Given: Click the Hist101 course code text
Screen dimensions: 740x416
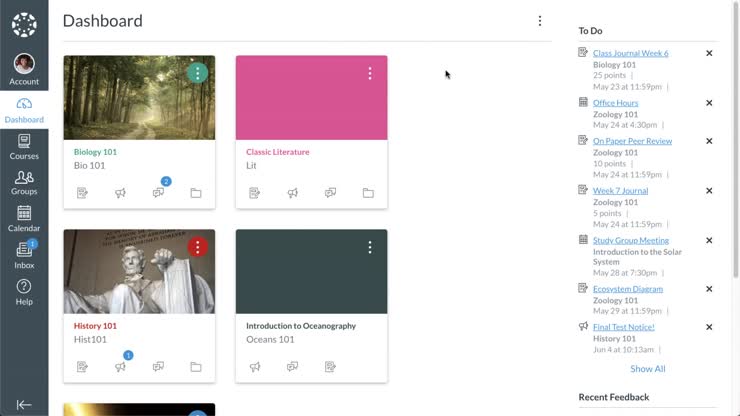Looking at the screenshot, I should coord(90,339).
